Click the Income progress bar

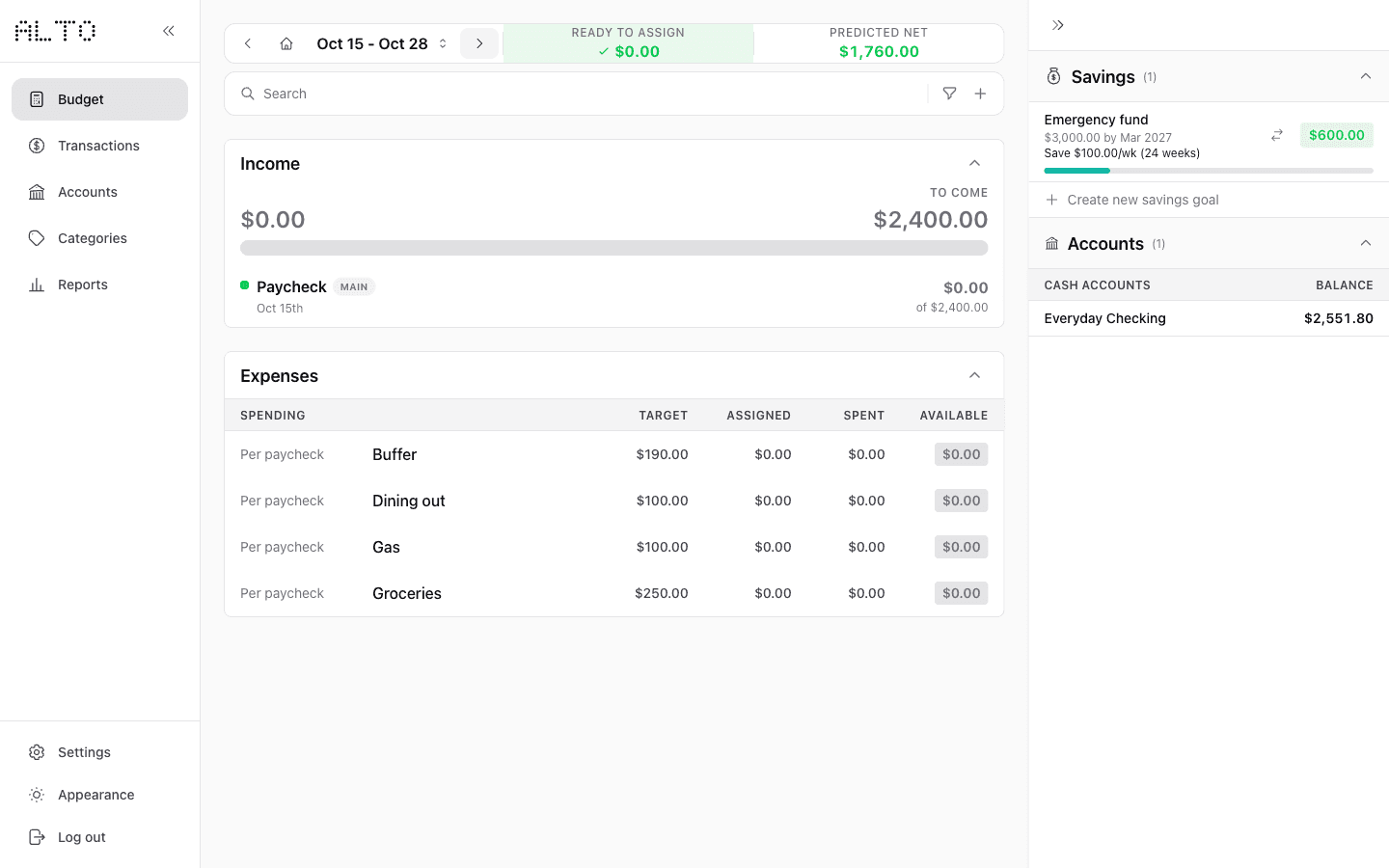[613, 248]
